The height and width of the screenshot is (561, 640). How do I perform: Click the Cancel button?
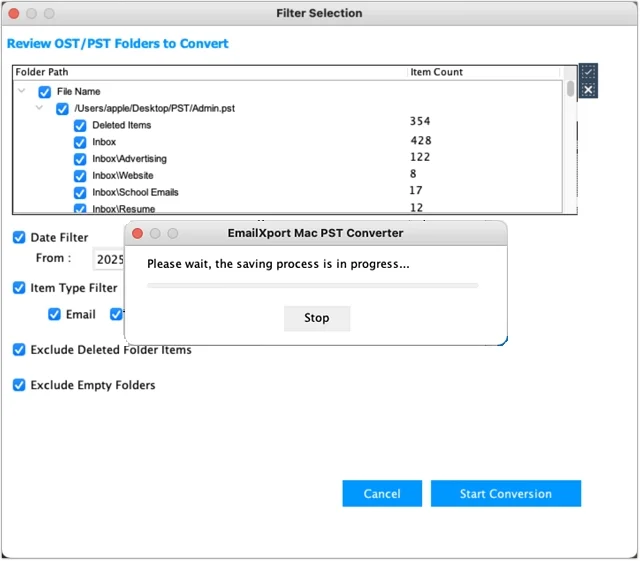click(x=382, y=494)
